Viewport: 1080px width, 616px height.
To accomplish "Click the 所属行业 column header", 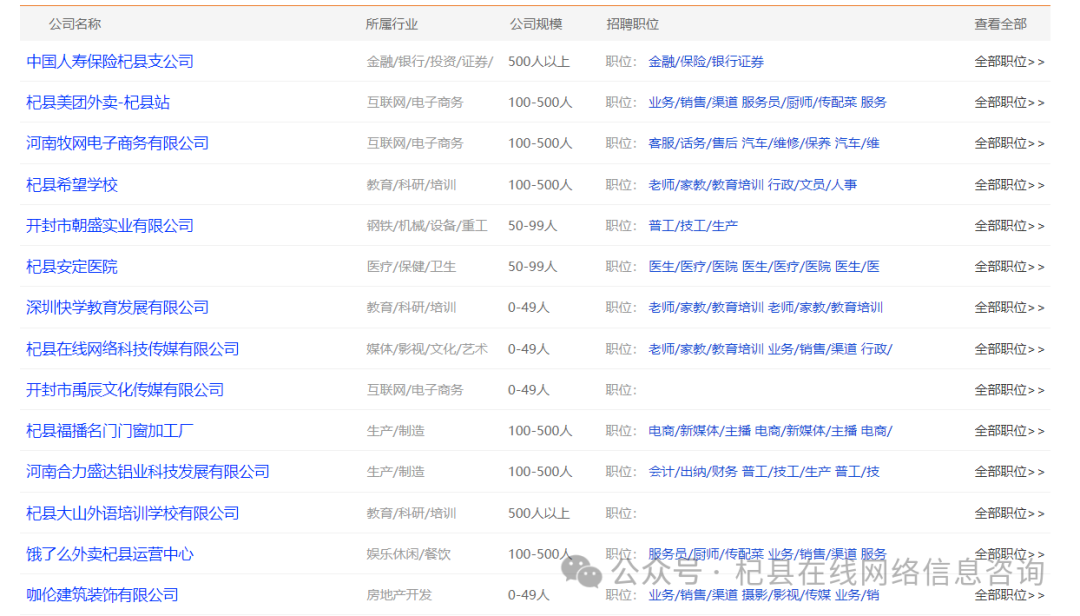I will pos(391,24).
